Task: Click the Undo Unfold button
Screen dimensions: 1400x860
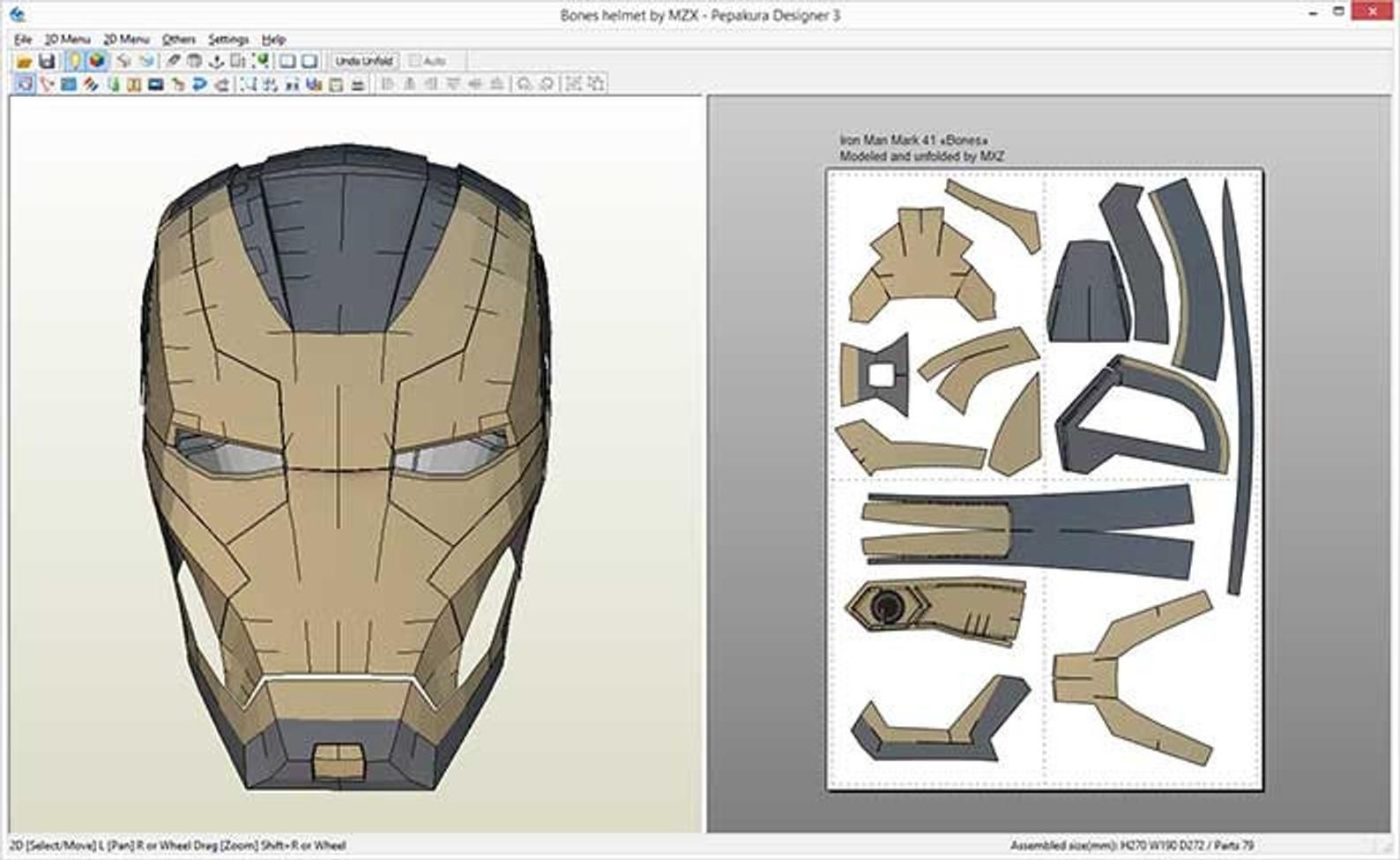Action: pos(364,61)
